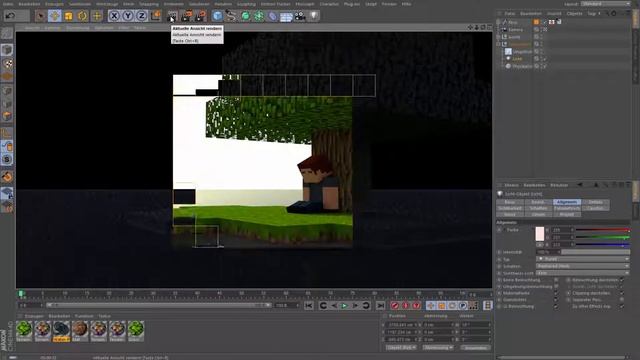Toggle Beleuchtung darstellen checkbox
This screenshot has width=640, height=360.
(x=622, y=280)
